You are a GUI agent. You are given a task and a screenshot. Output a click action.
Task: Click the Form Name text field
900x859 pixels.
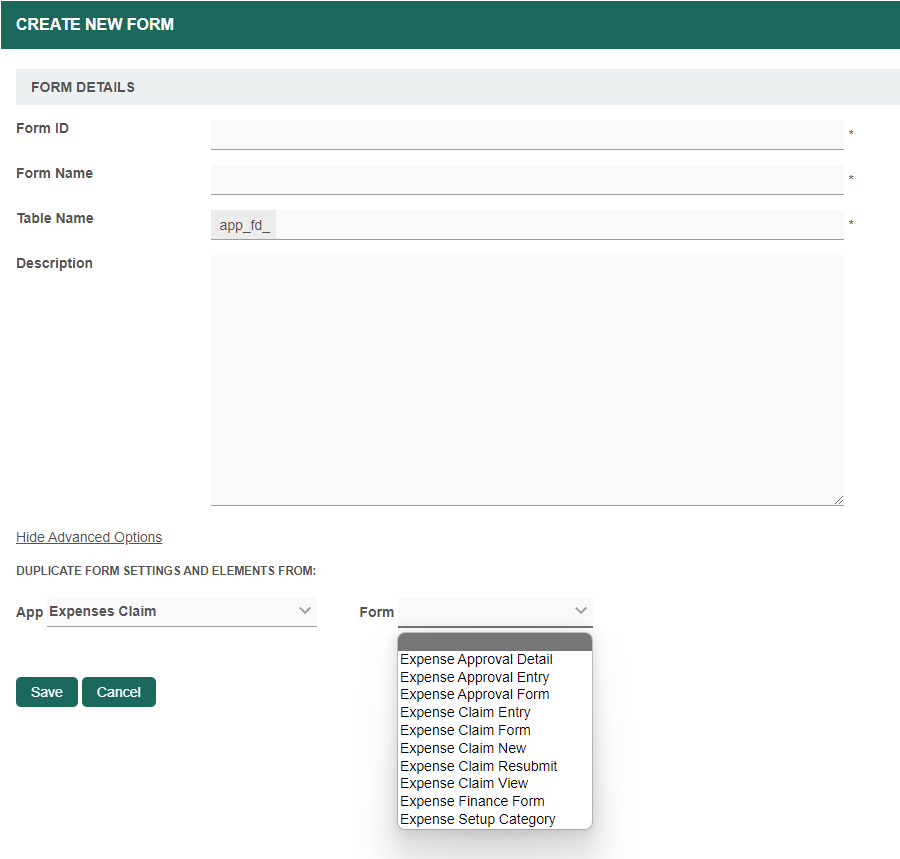[527, 179]
